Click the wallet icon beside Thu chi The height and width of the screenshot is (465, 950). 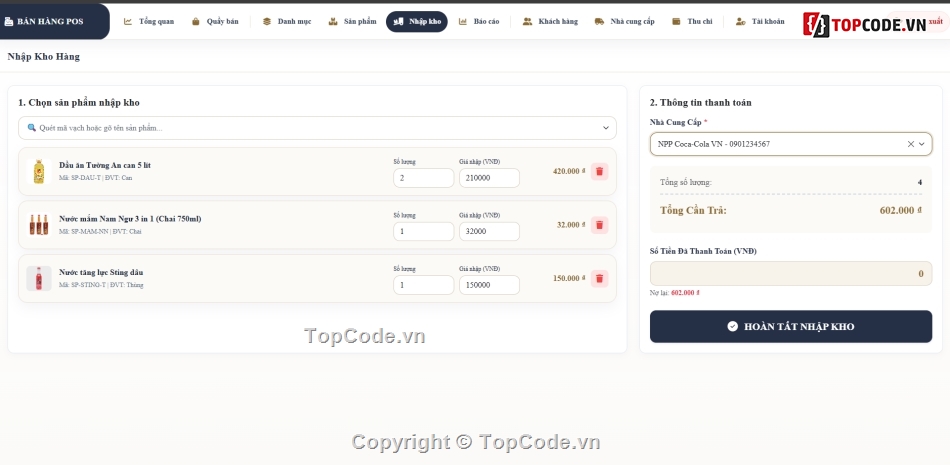pyautogui.click(x=676, y=21)
